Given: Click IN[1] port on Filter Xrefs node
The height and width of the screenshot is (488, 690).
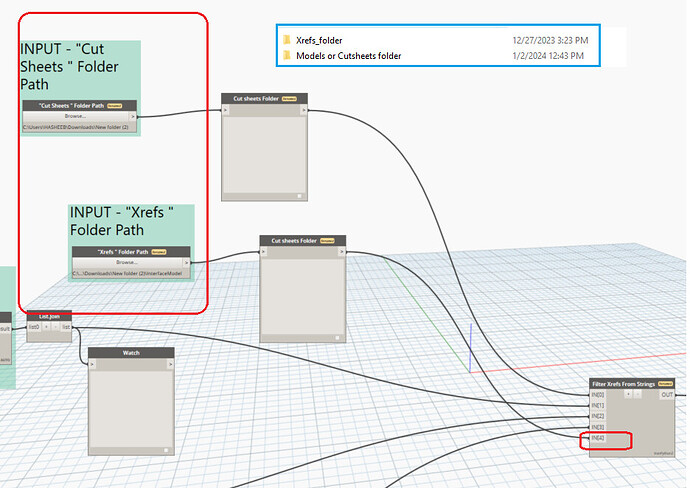Looking at the screenshot, I should coord(598,405).
